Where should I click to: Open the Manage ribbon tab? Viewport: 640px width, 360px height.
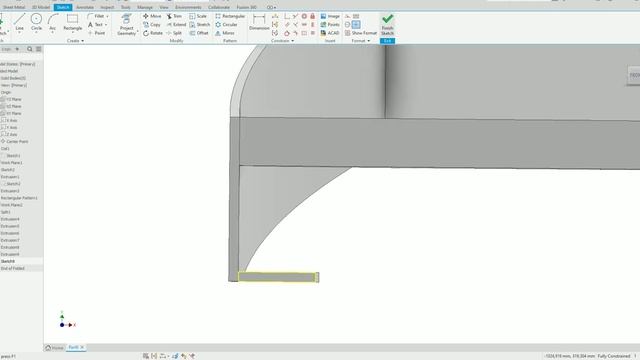[145, 7]
